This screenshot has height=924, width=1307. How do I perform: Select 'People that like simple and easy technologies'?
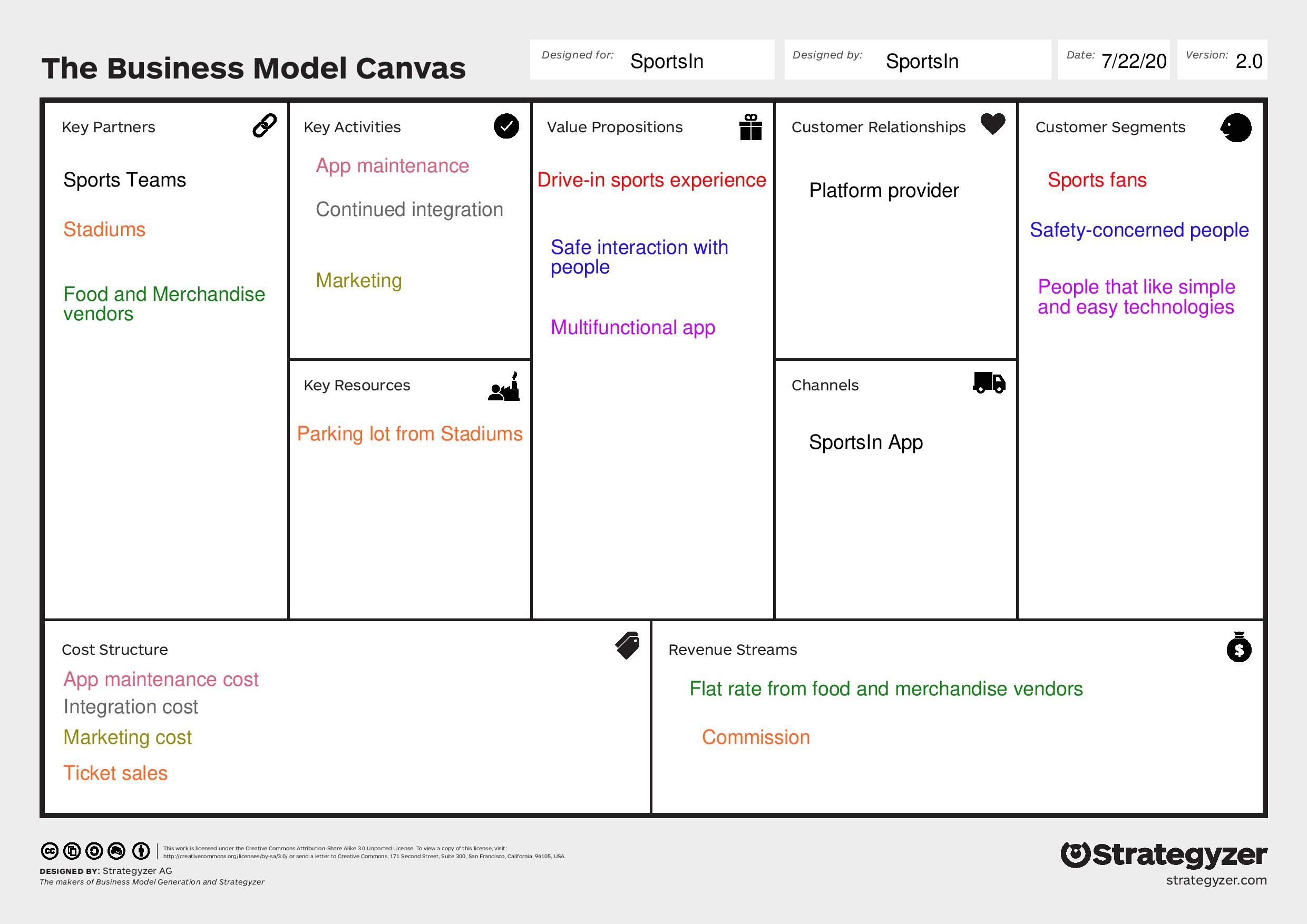coord(1136,297)
